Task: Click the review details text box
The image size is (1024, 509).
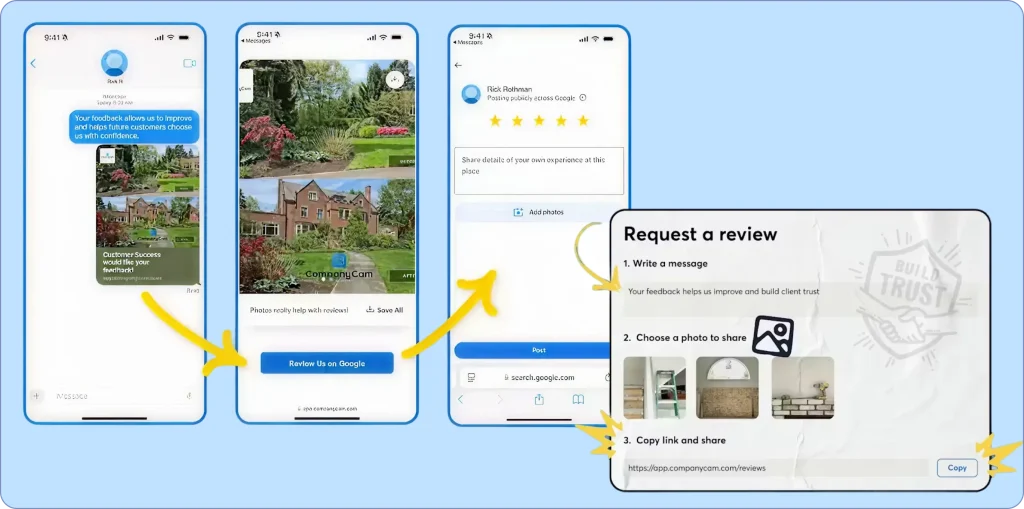Action: 539,170
